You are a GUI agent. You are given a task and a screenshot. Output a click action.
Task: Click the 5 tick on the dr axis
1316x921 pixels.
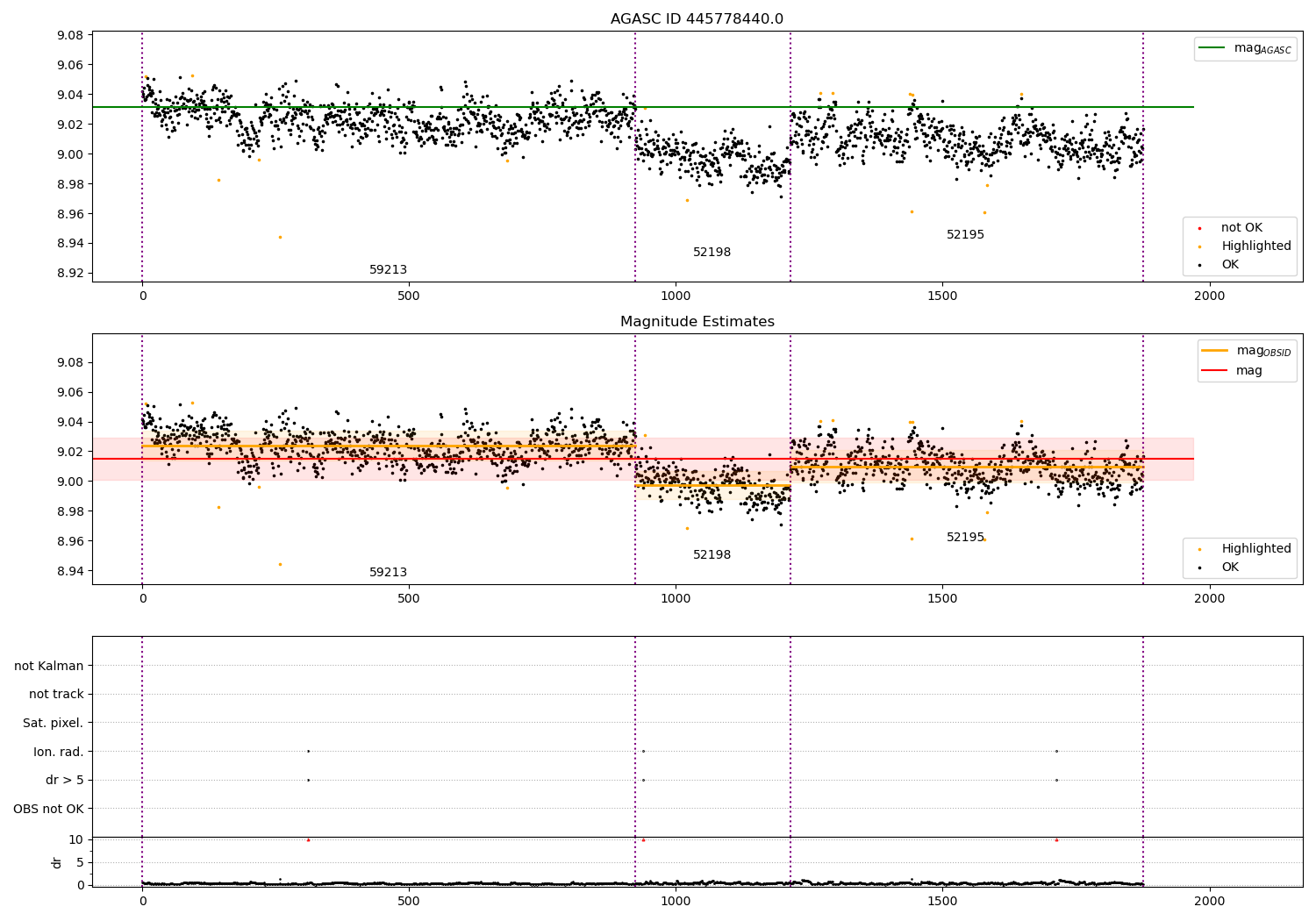[80, 863]
